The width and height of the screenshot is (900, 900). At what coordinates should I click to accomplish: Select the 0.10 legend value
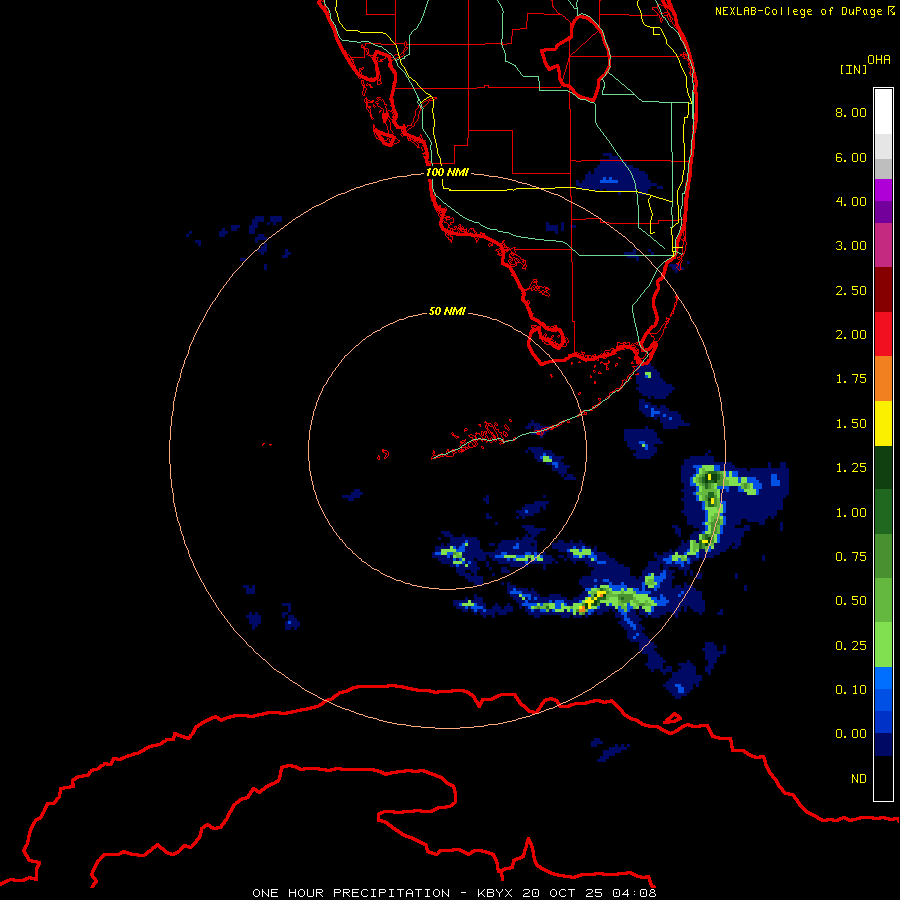[851, 690]
